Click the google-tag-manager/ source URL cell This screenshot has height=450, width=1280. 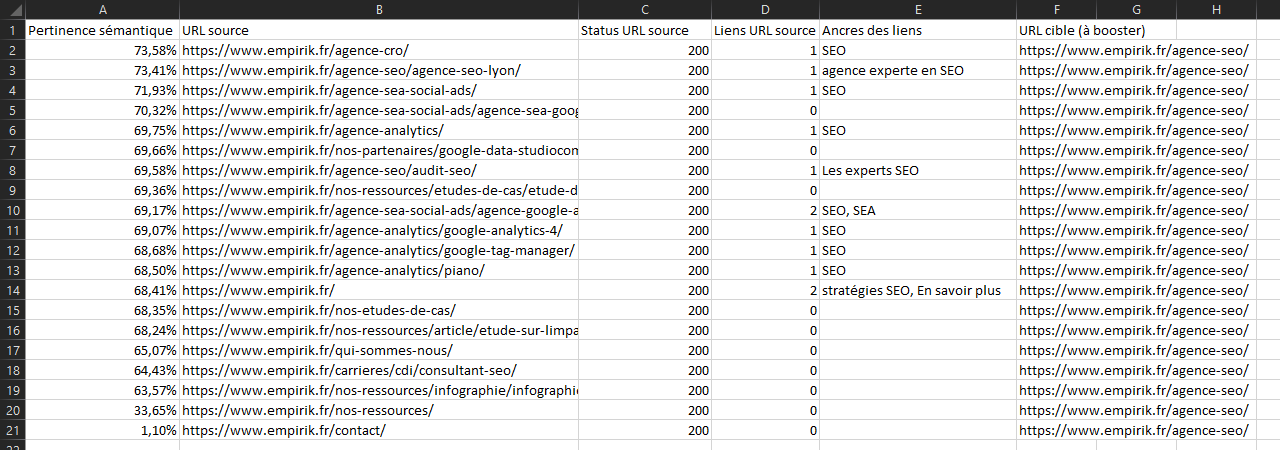pos(379,250)
